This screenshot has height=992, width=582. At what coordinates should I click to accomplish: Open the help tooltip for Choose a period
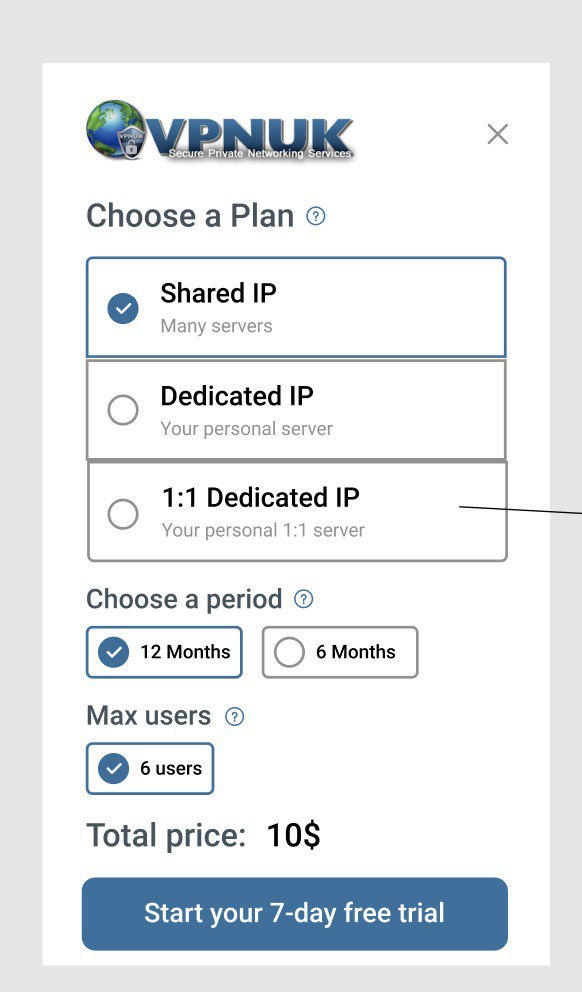[304, 598]
